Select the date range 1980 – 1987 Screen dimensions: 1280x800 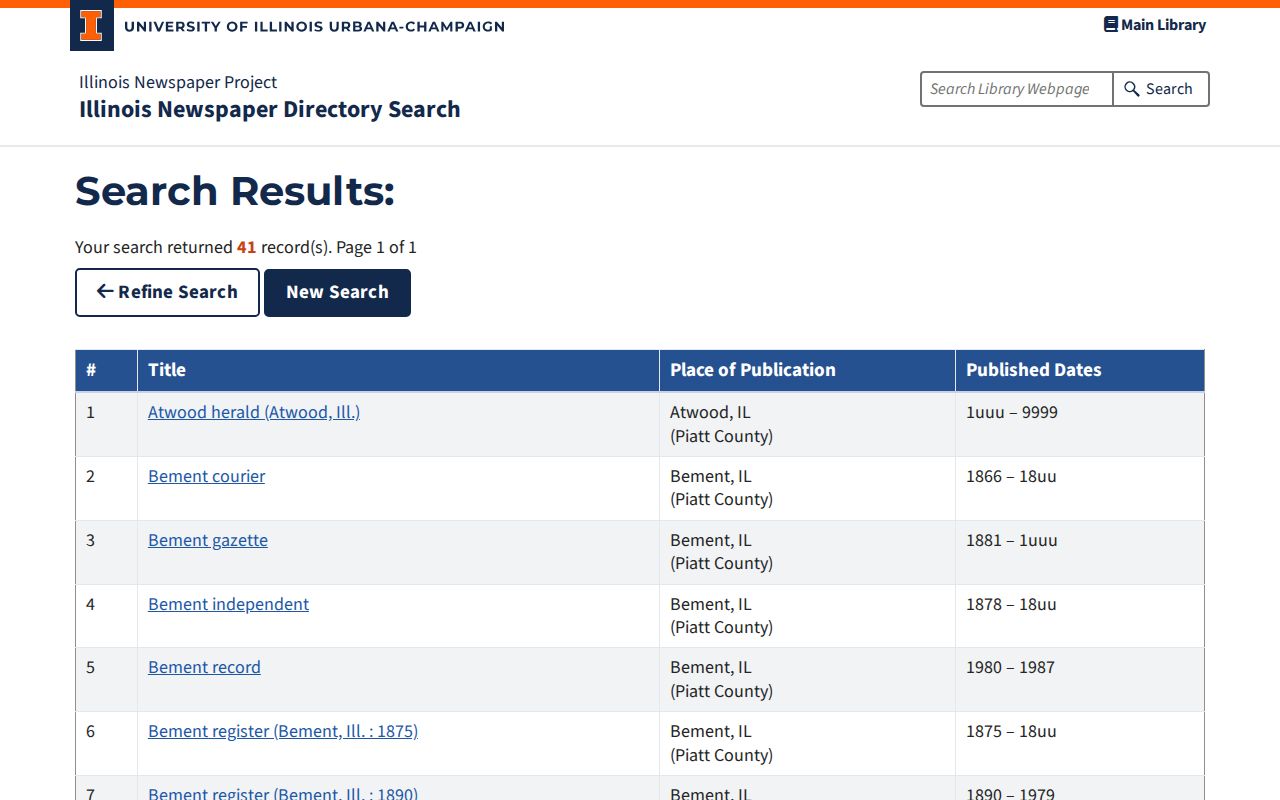1010,667
